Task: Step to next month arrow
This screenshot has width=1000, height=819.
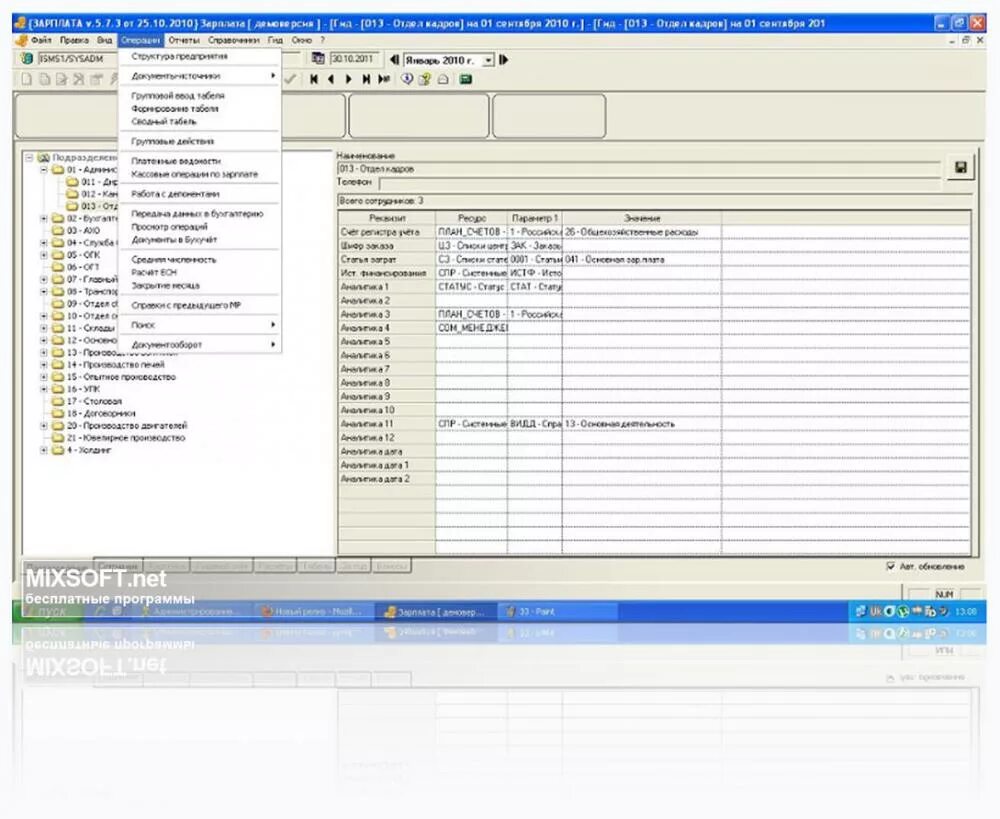Action: point(504,59)
